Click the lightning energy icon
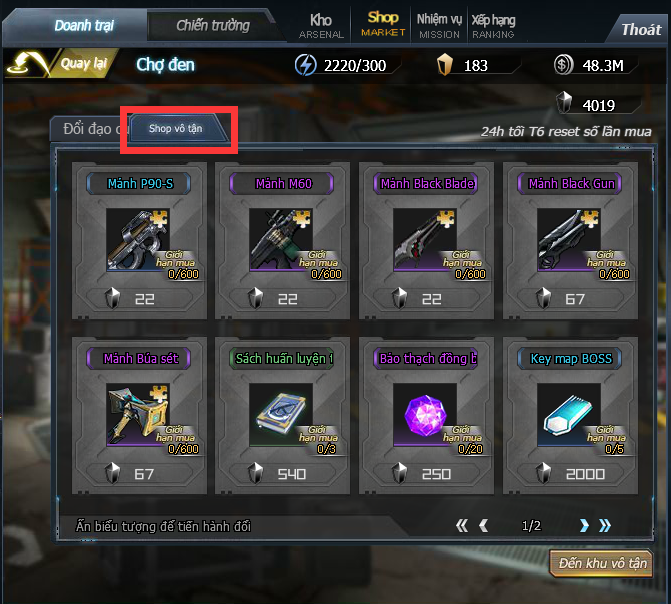Screen dimensions: 671x604 306,65
